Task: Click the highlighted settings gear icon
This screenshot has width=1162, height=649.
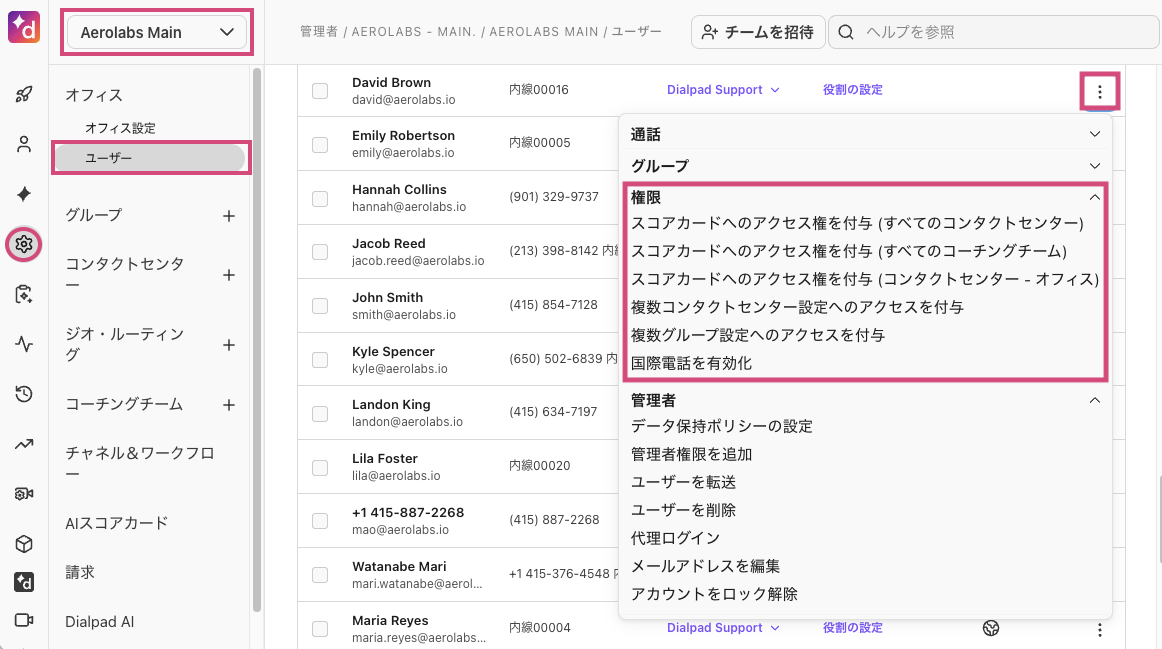Action: [x=23, y=244]
